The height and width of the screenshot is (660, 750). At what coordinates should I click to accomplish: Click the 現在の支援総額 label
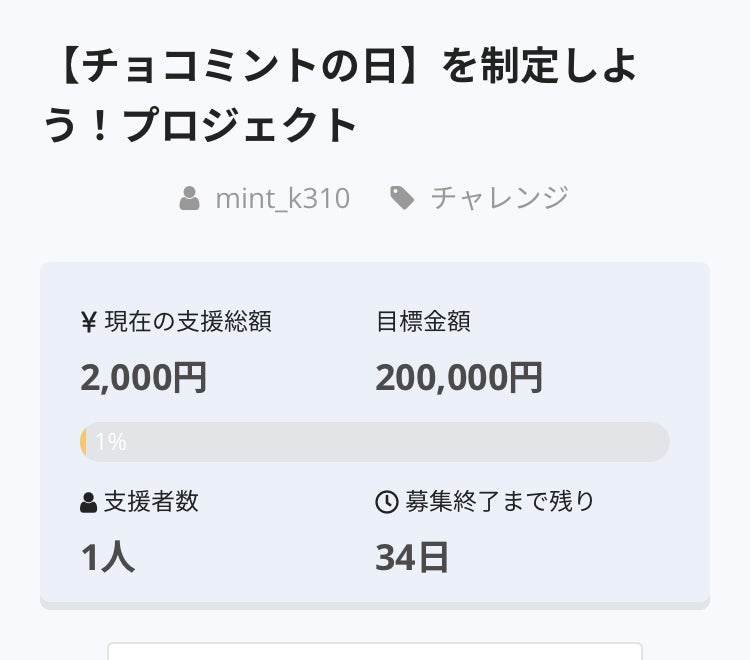(188, 322)
